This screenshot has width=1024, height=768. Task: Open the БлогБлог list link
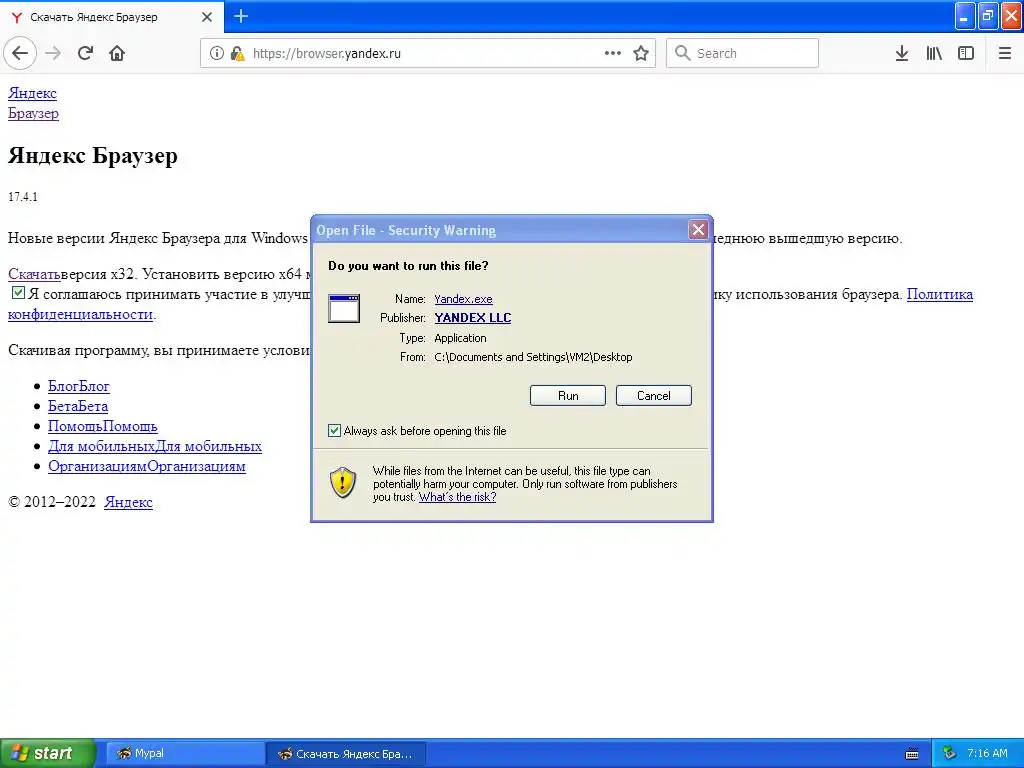(78, 386)
